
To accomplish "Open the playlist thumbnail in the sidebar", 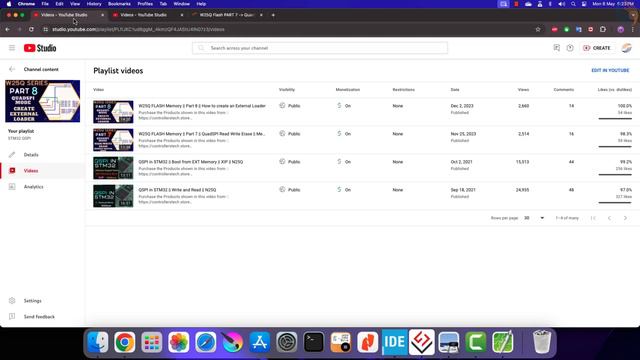I will click(42, 101).
